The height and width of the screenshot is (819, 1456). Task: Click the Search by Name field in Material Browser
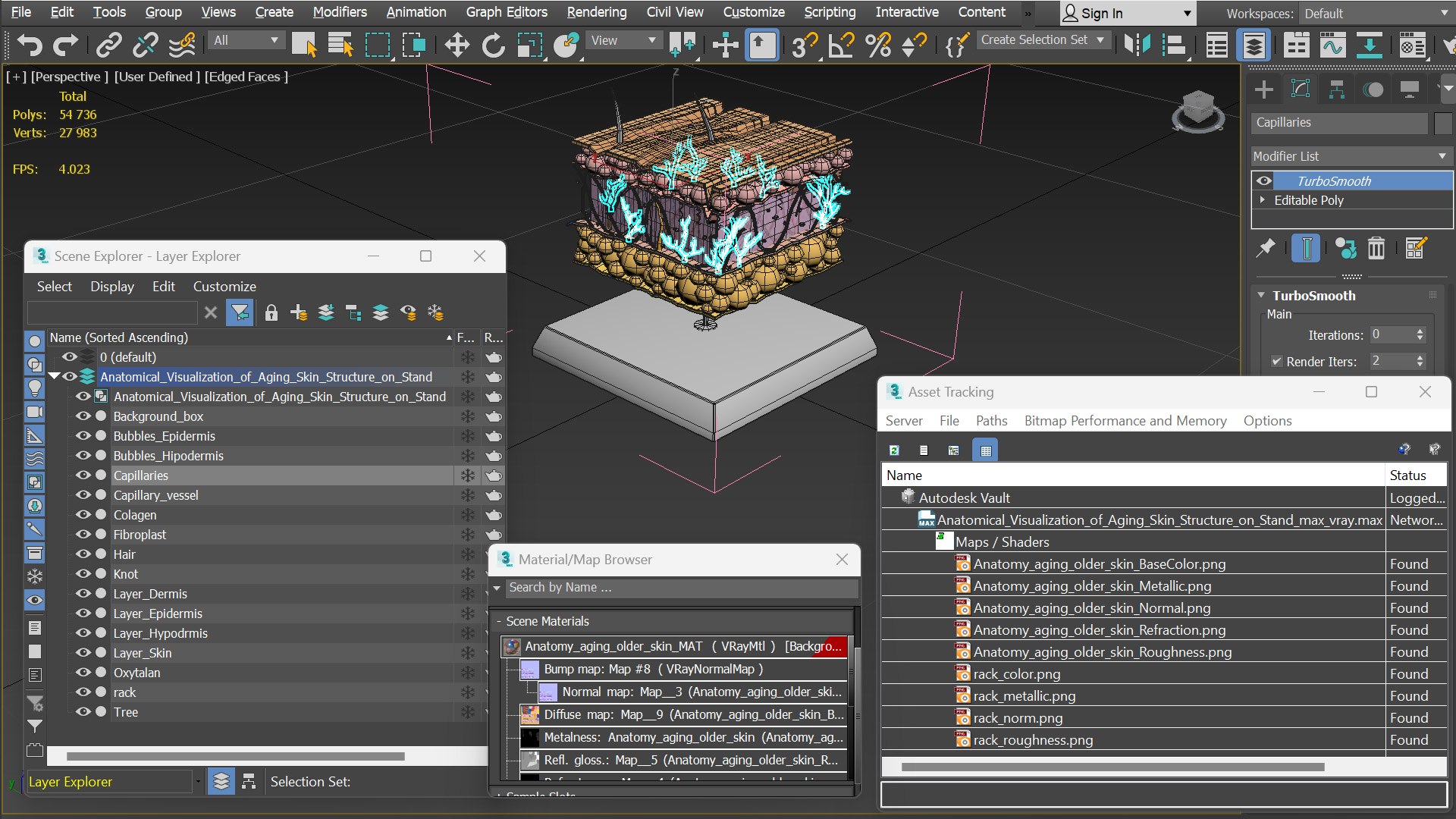click(682, 588)
